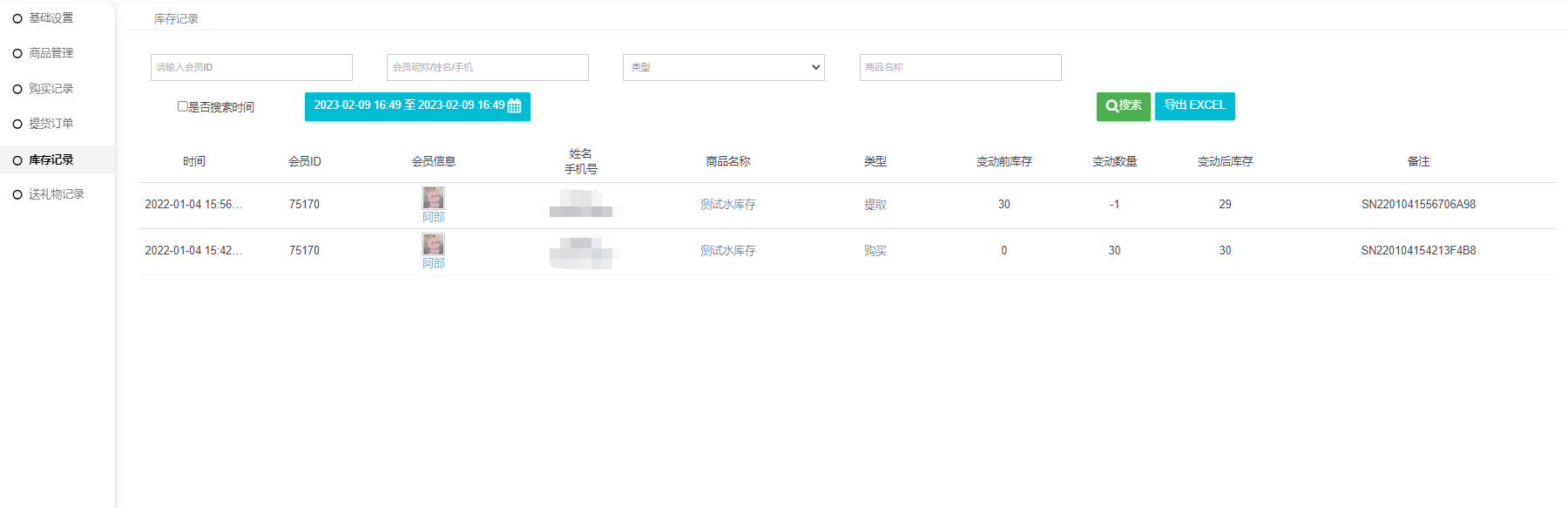Viewport: 1568px width, 508px height.
Task: Click member ID 75170 in 购买 row
Action: coord(305,251)
